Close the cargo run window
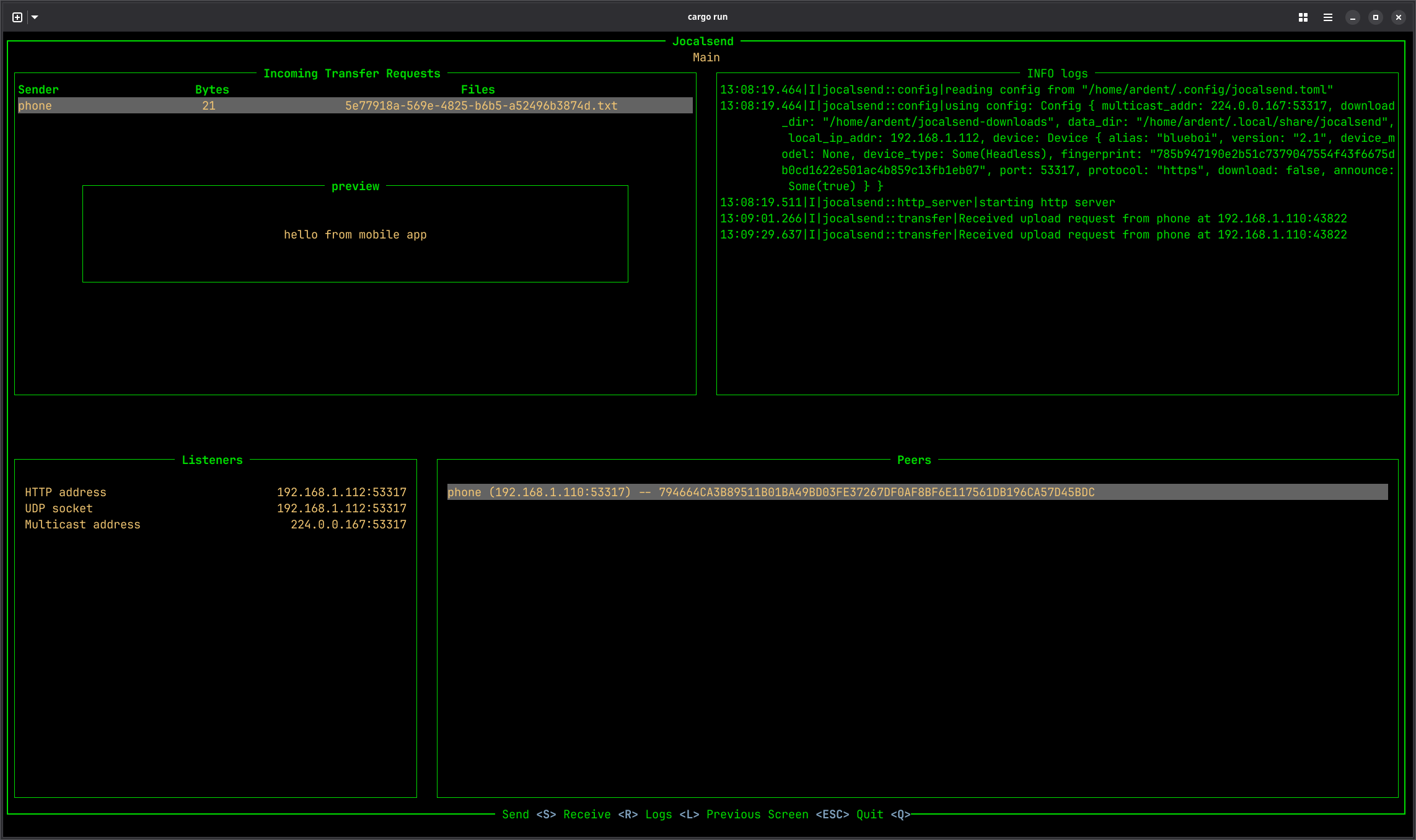 (1398, 17)
